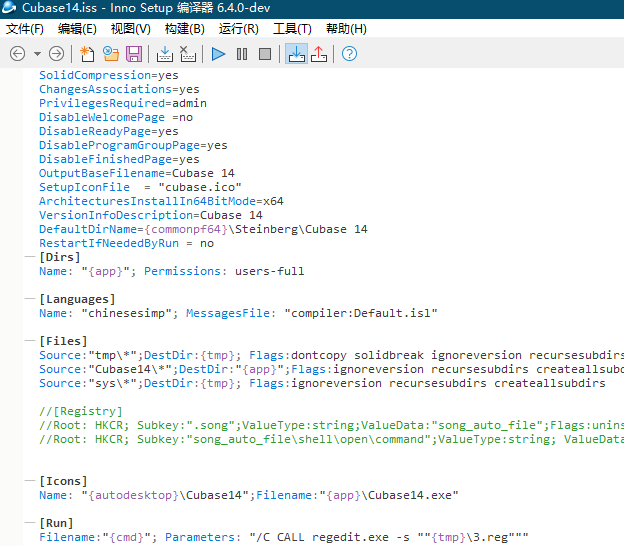Click the ChangesAssociations=yes line
Image resolution: width=624 pixels, height=546 pixels.
(x=119, y=89)
